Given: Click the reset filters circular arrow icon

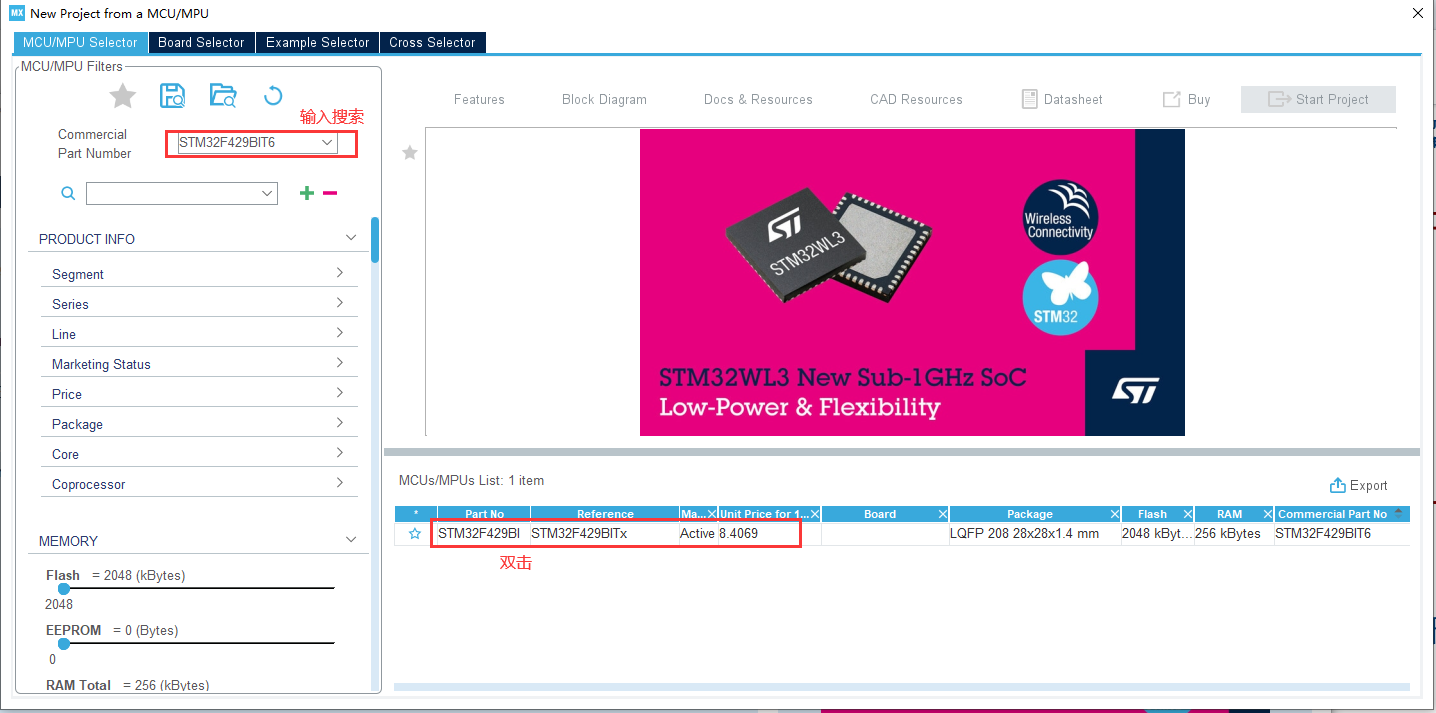Looking at the screenshot, I should (x=273, y=96).
